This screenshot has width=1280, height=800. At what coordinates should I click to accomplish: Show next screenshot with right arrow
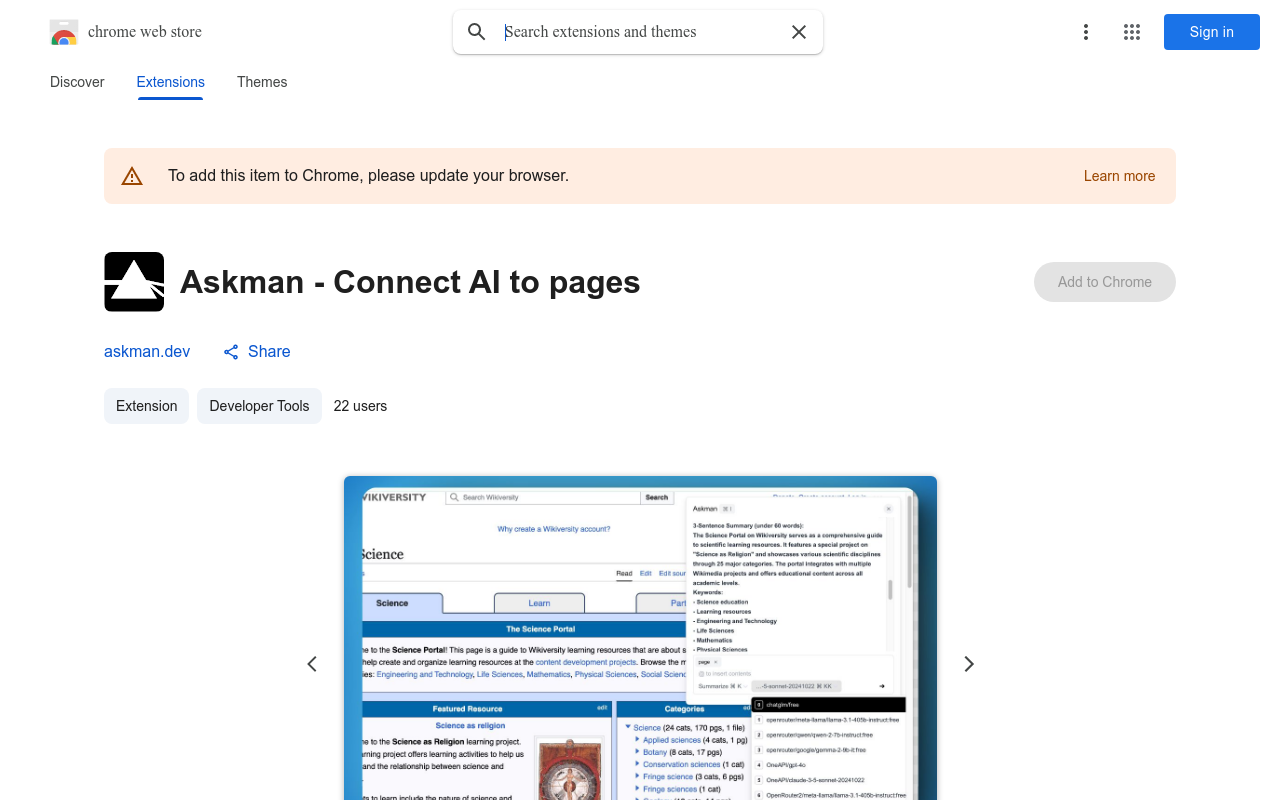pos(968,664)
